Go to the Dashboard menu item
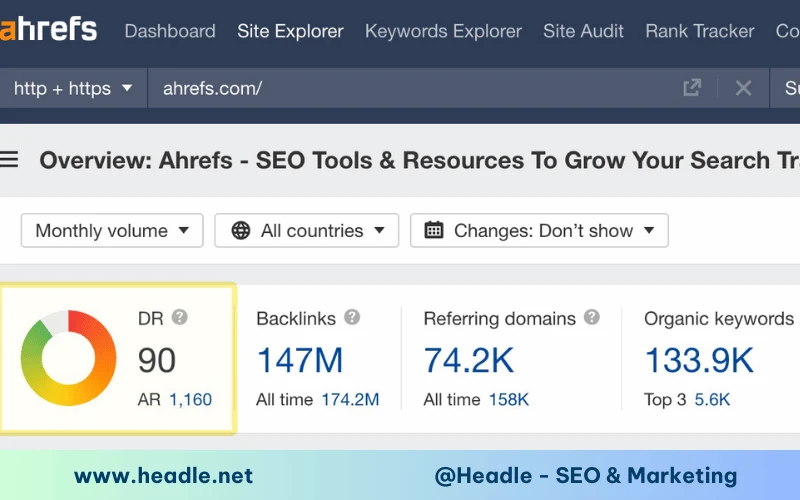Viewport: 800px width, 500px height. (x=170, y=31)
